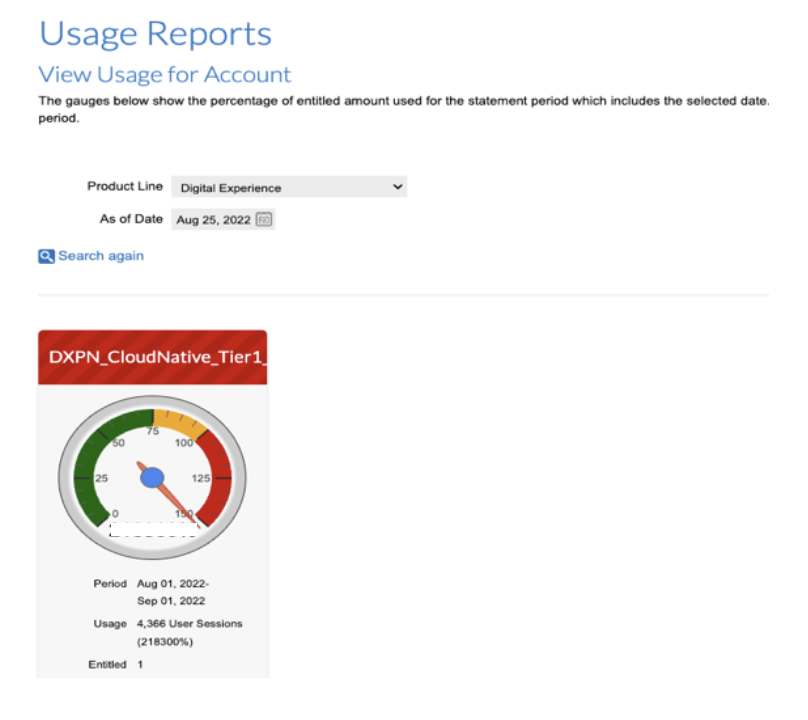The width and height of the screenshot is (808, 720).
Task: Click the Search again link
Action: (x=99, y=256)
